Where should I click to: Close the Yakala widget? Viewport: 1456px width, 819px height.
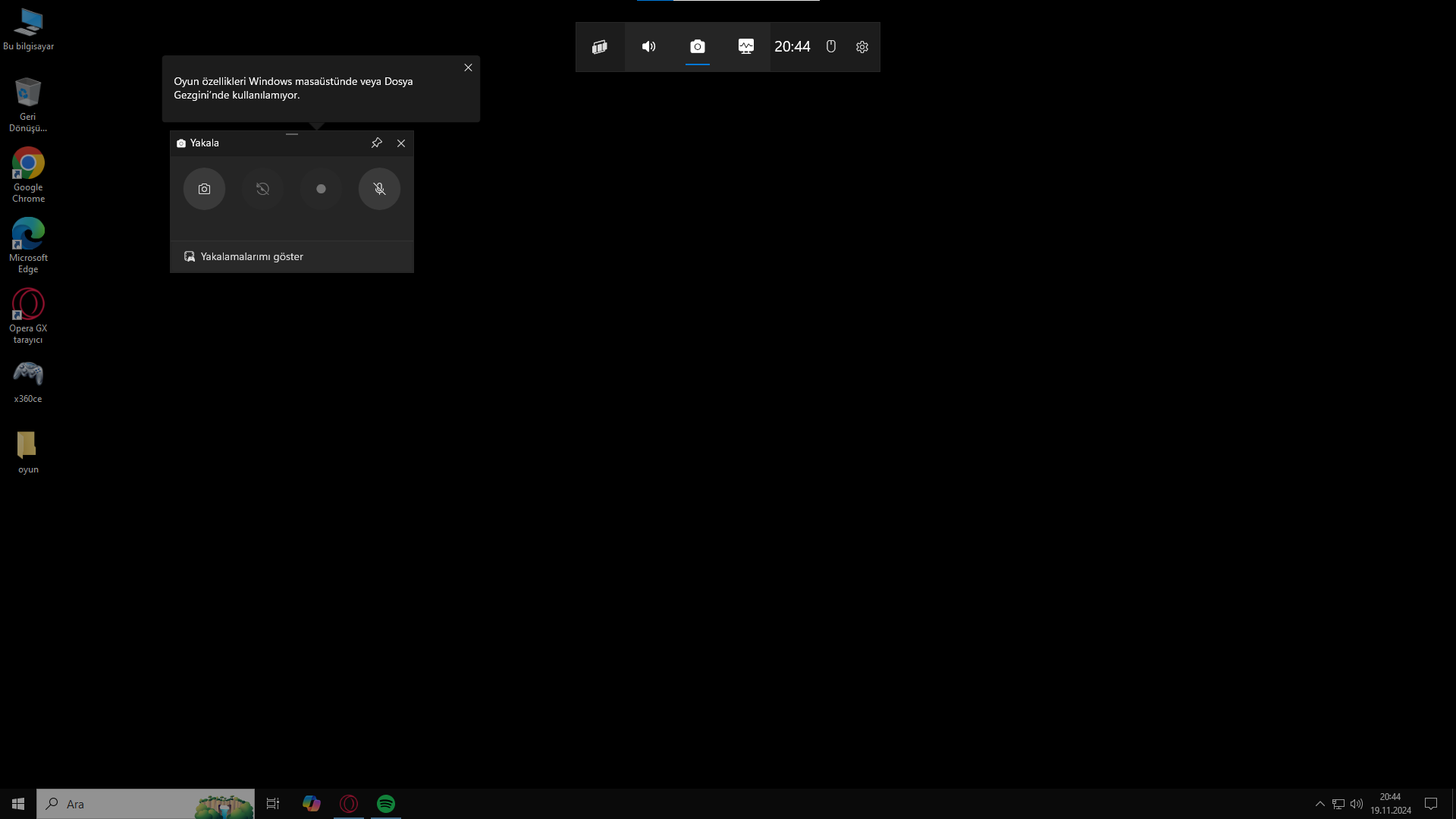pos(401,143)
